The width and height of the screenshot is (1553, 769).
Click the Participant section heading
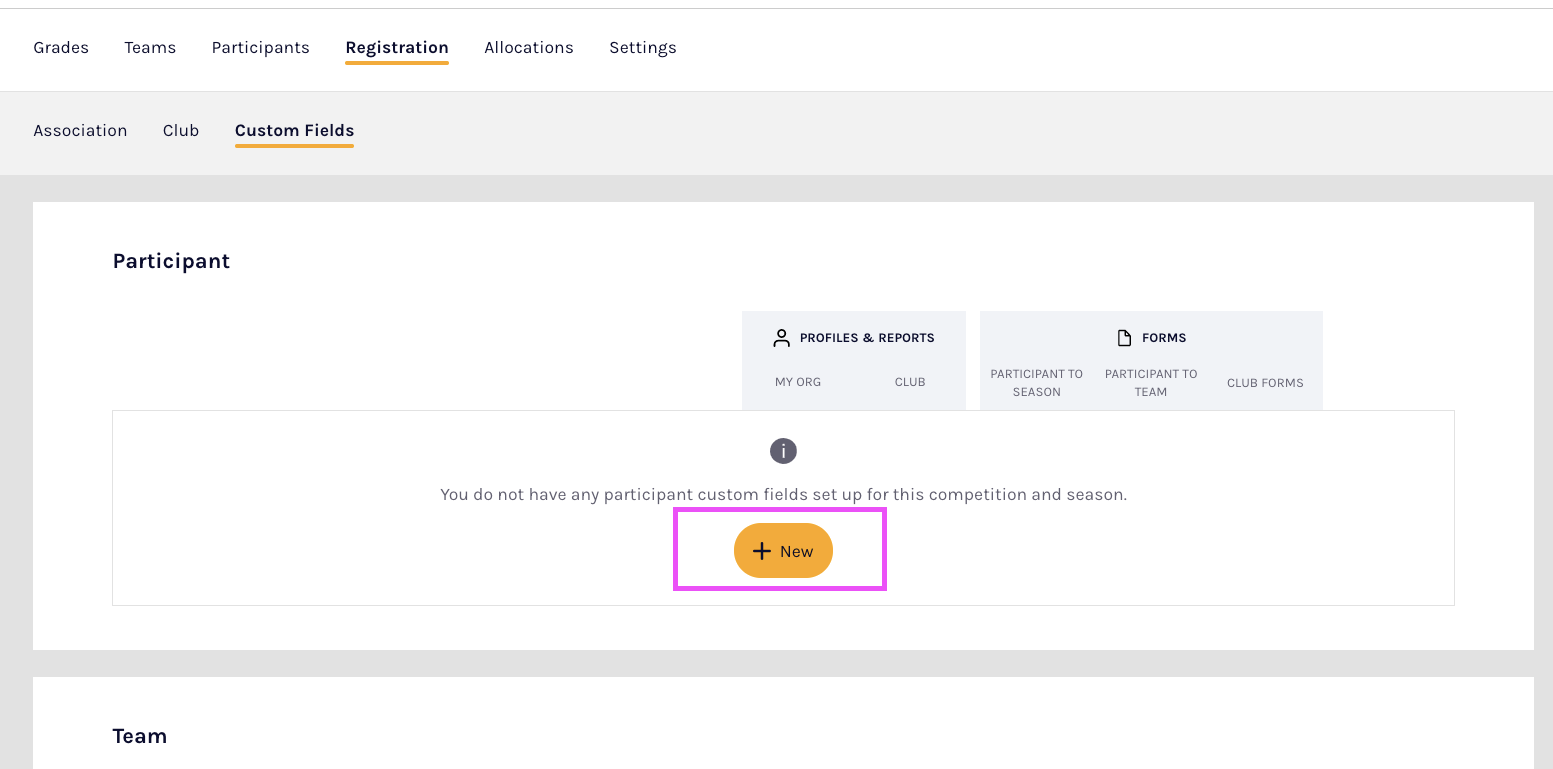(x=171, y=261)
